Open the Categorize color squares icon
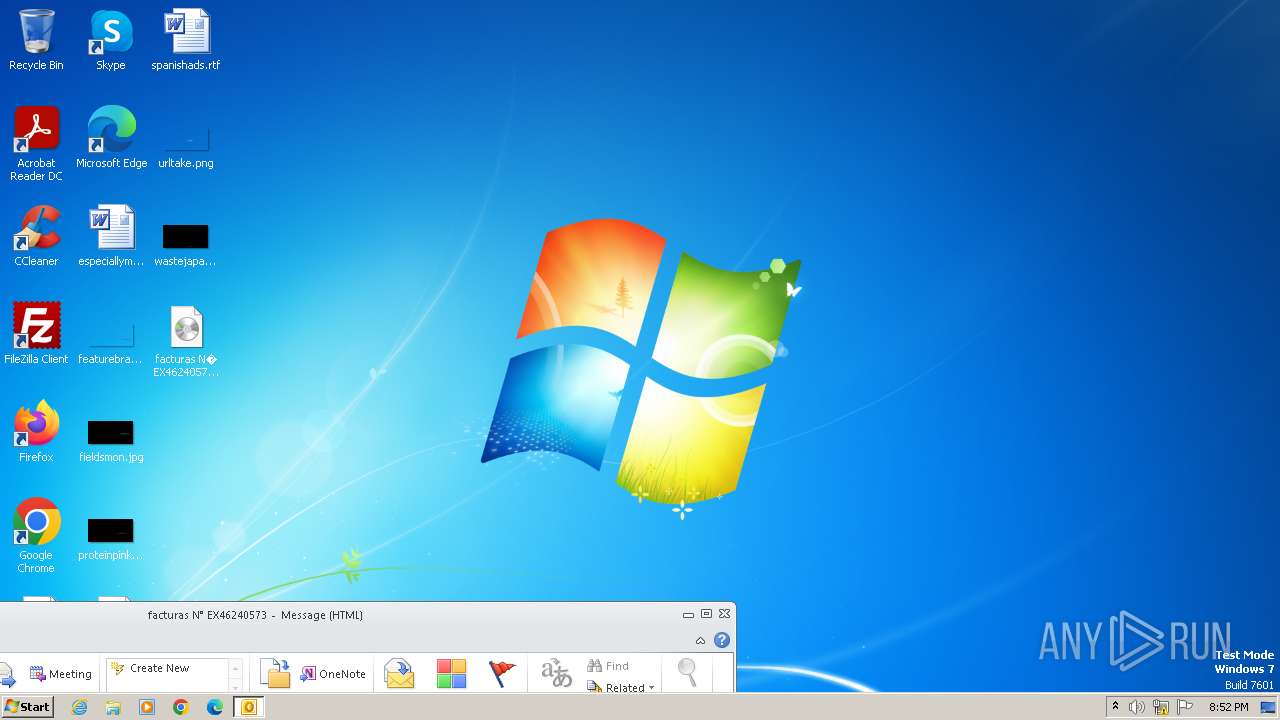 coord(451,674)
